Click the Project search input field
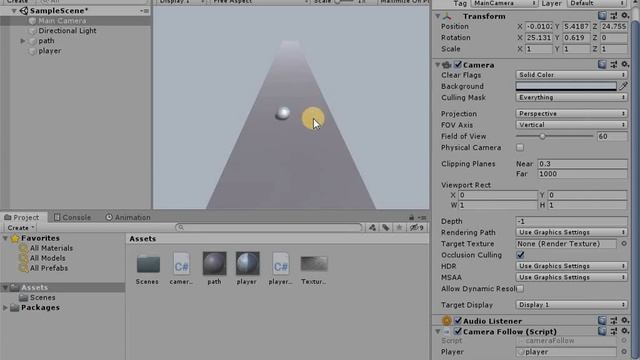Viewport: 640px width, 360px height. pyautogui.click(x=269, y=228)
